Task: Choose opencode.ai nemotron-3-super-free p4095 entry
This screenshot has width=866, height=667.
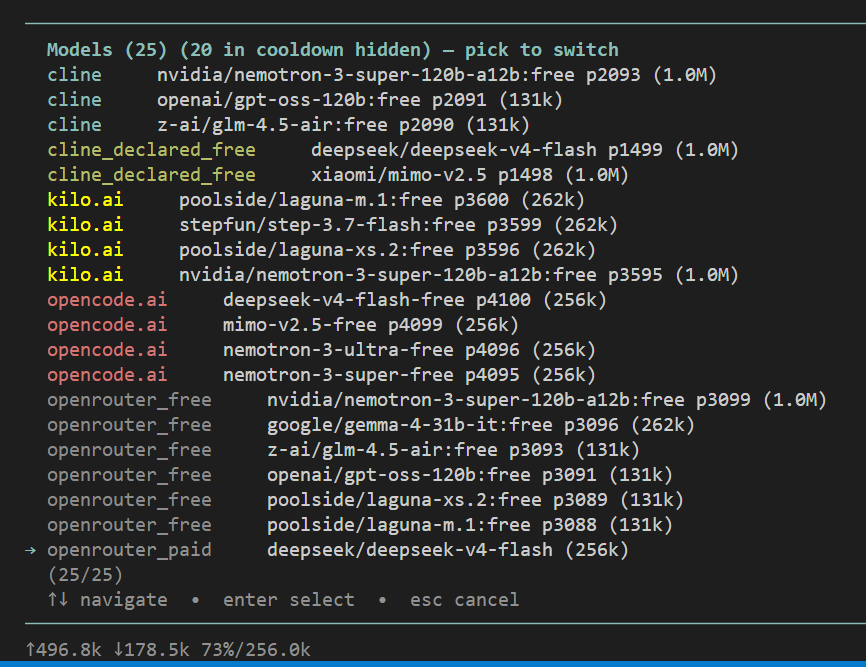Action: point(321,375)
